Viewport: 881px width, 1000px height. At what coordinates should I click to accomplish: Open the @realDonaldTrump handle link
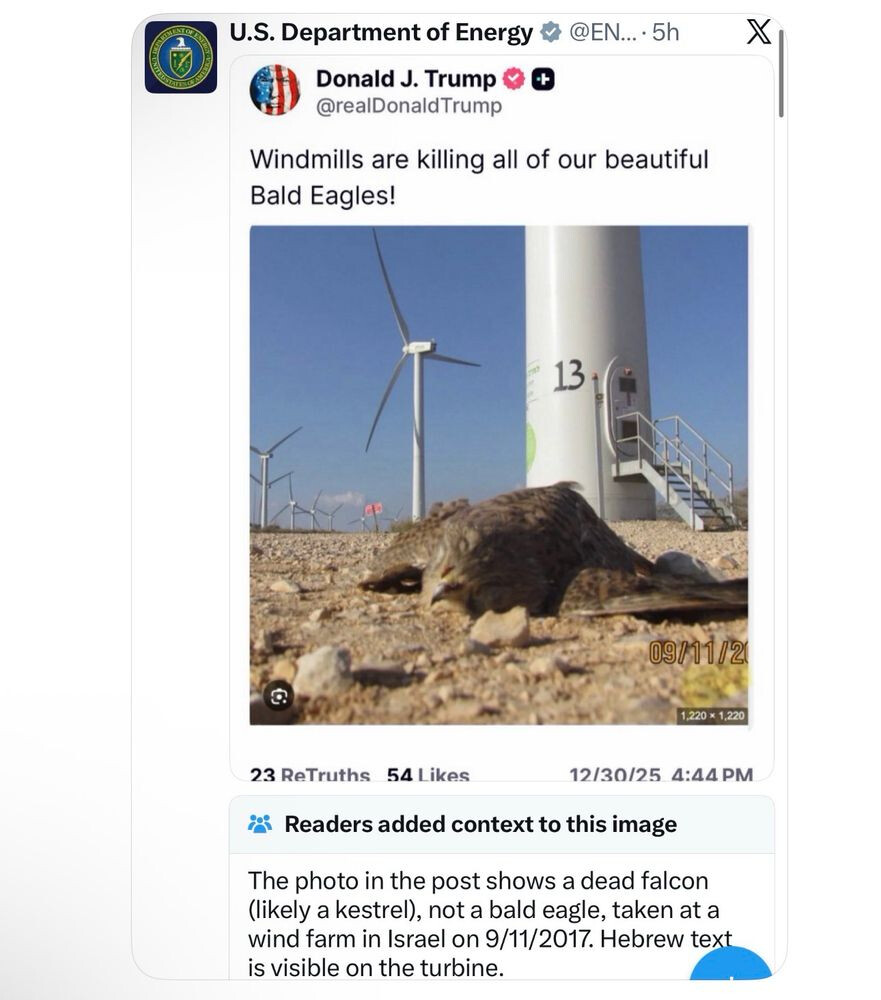pos(408,106)
